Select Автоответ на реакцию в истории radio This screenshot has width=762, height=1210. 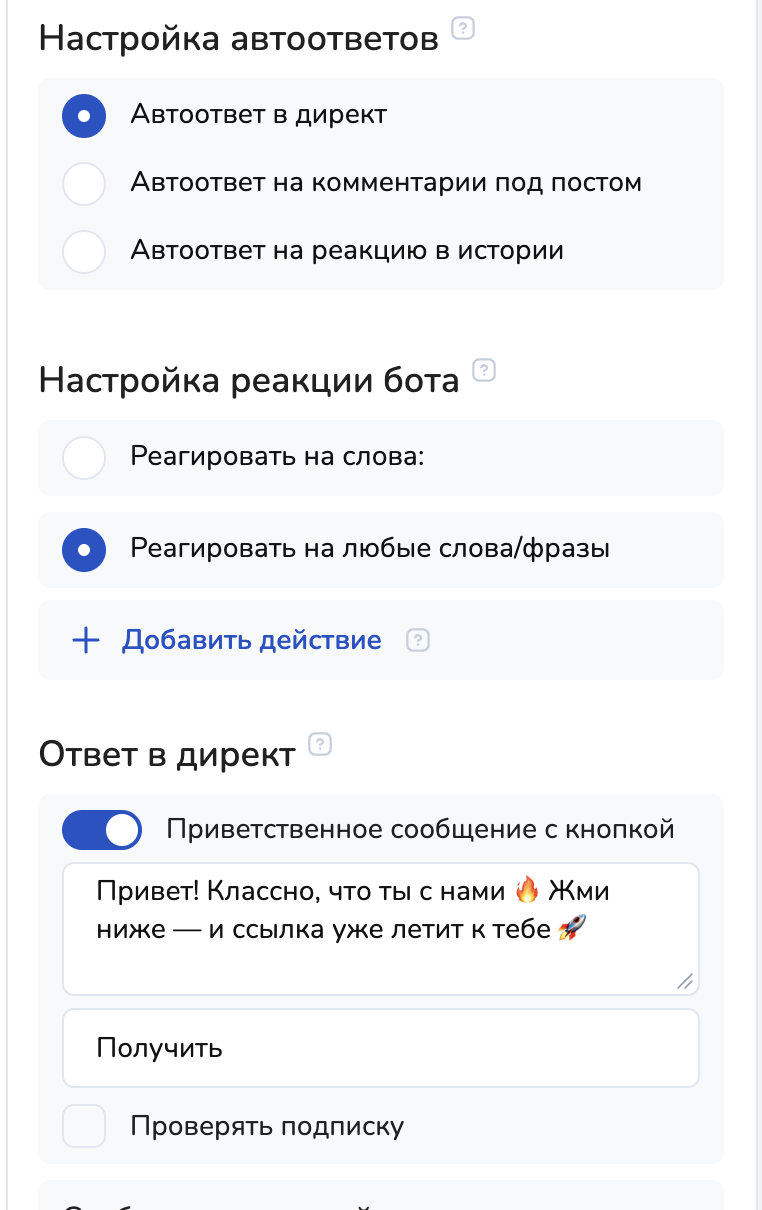pyautogui.click(x=84, y=251)
